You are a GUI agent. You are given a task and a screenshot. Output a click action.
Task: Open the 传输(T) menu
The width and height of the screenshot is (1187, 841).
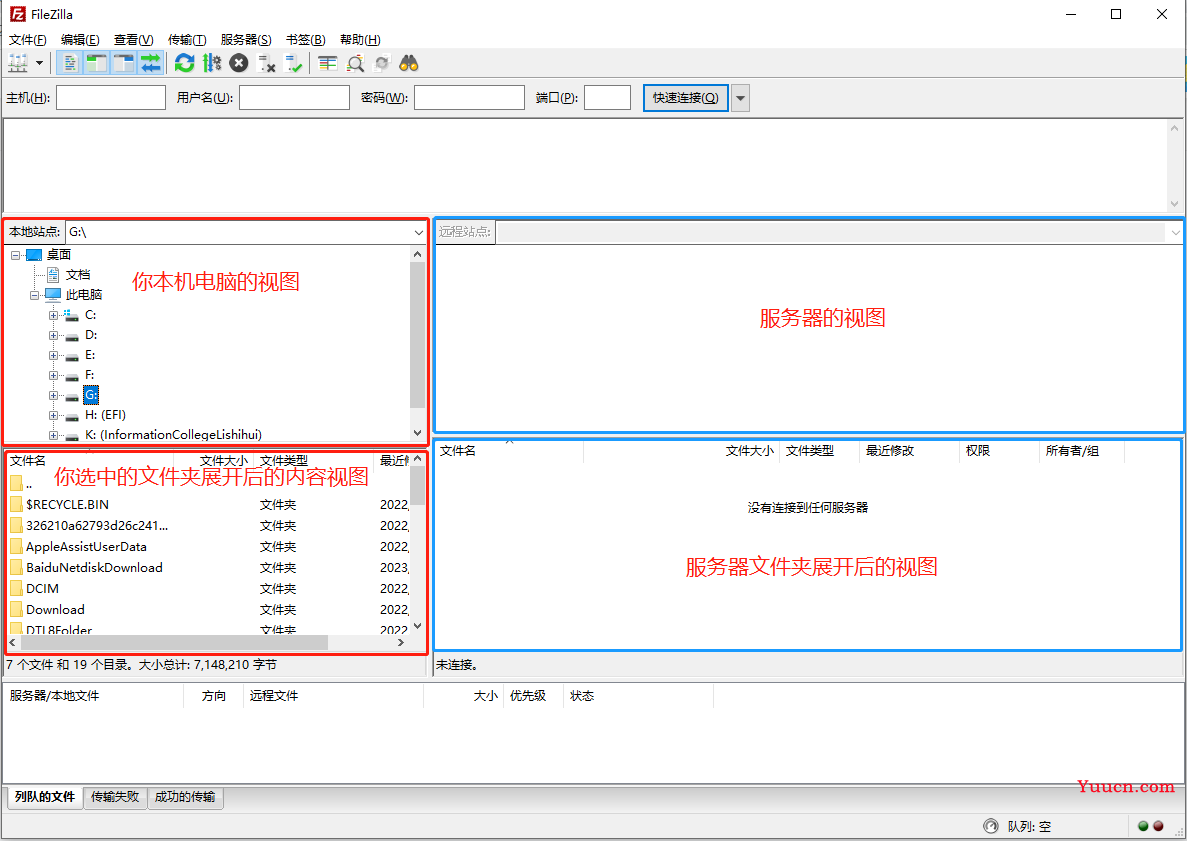(x=187, y=39)
